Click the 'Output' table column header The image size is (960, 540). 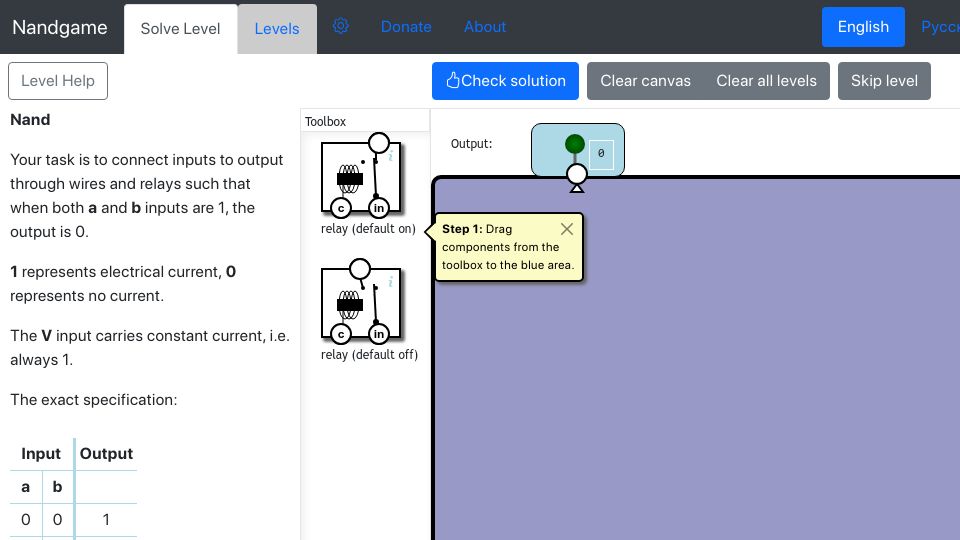coord(106,454)
